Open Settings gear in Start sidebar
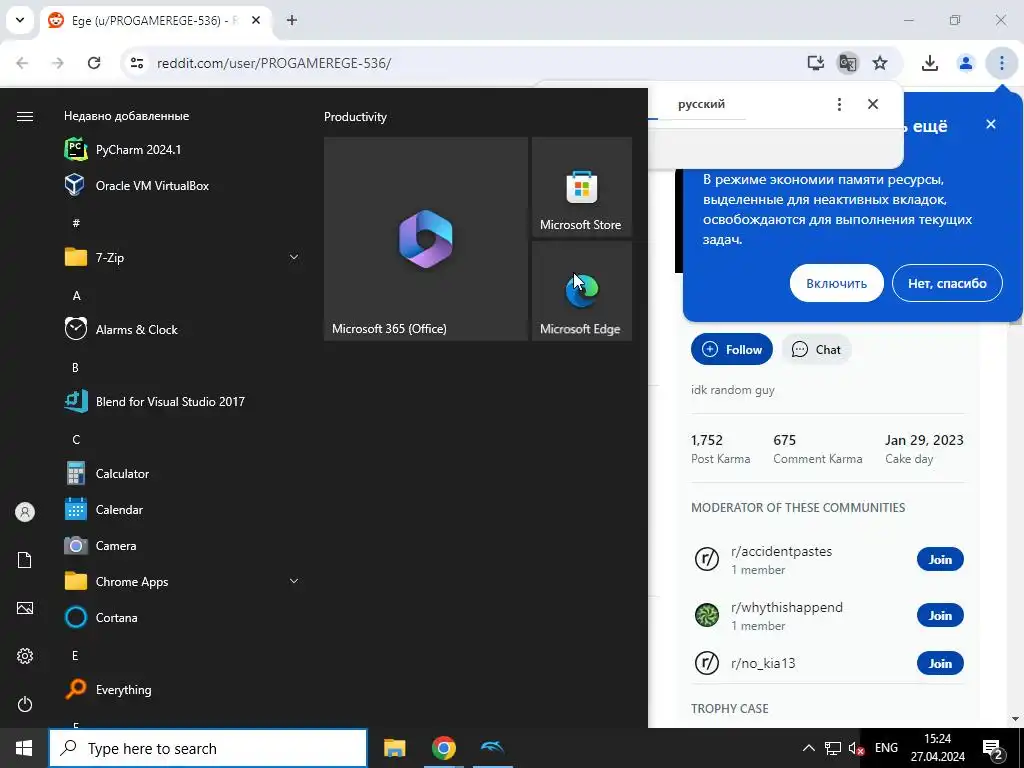 [25, 656]
